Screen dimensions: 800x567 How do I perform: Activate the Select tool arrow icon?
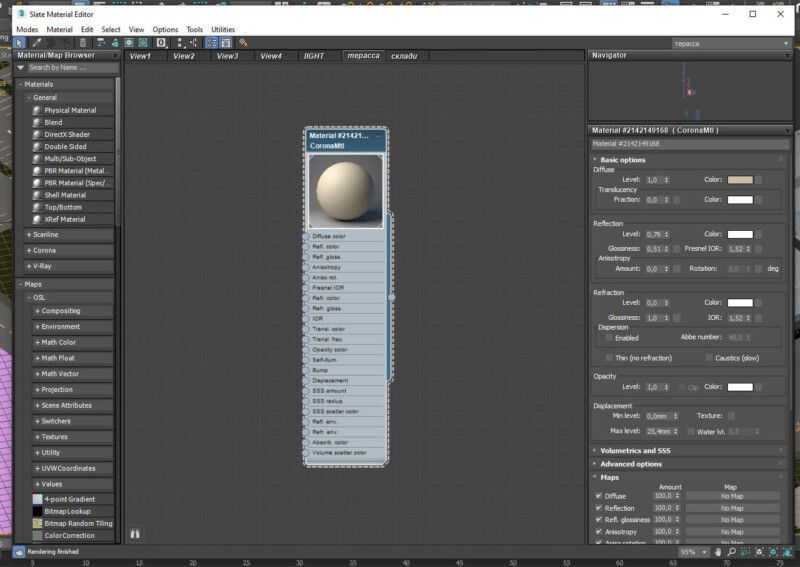(x=19, y=43)
